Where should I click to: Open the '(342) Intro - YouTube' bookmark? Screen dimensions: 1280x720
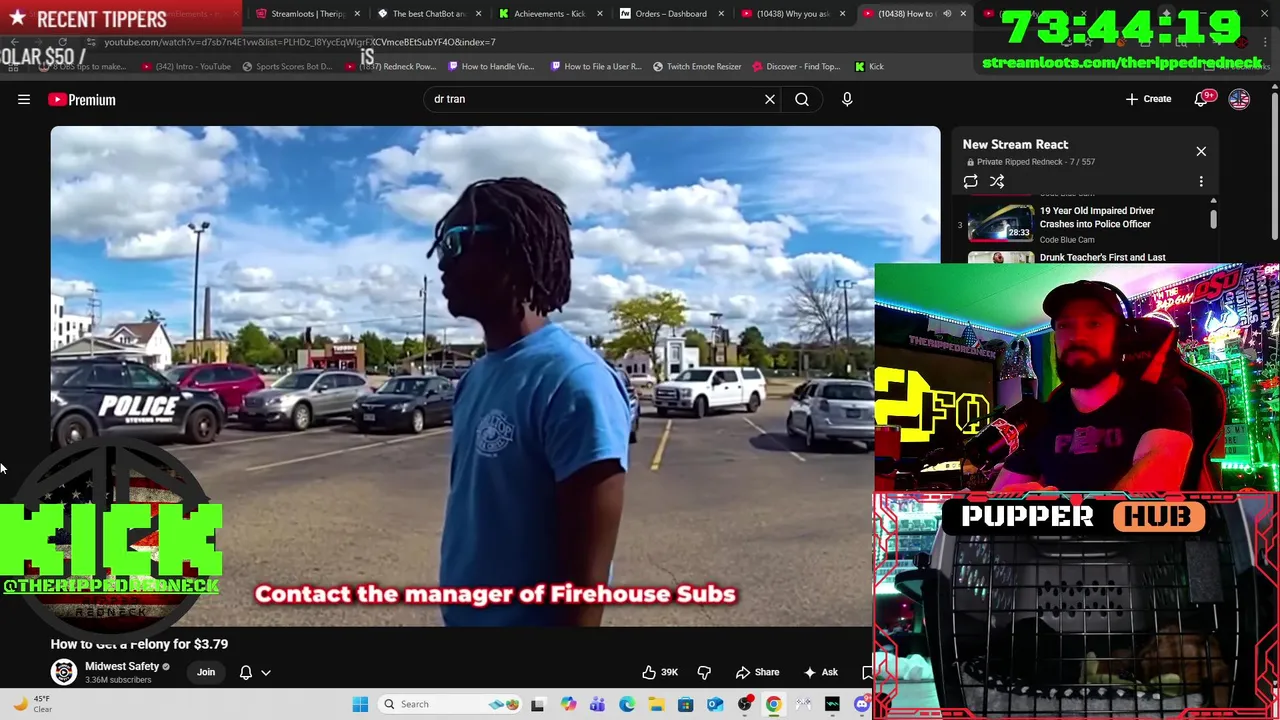click(x=187, y=66)
